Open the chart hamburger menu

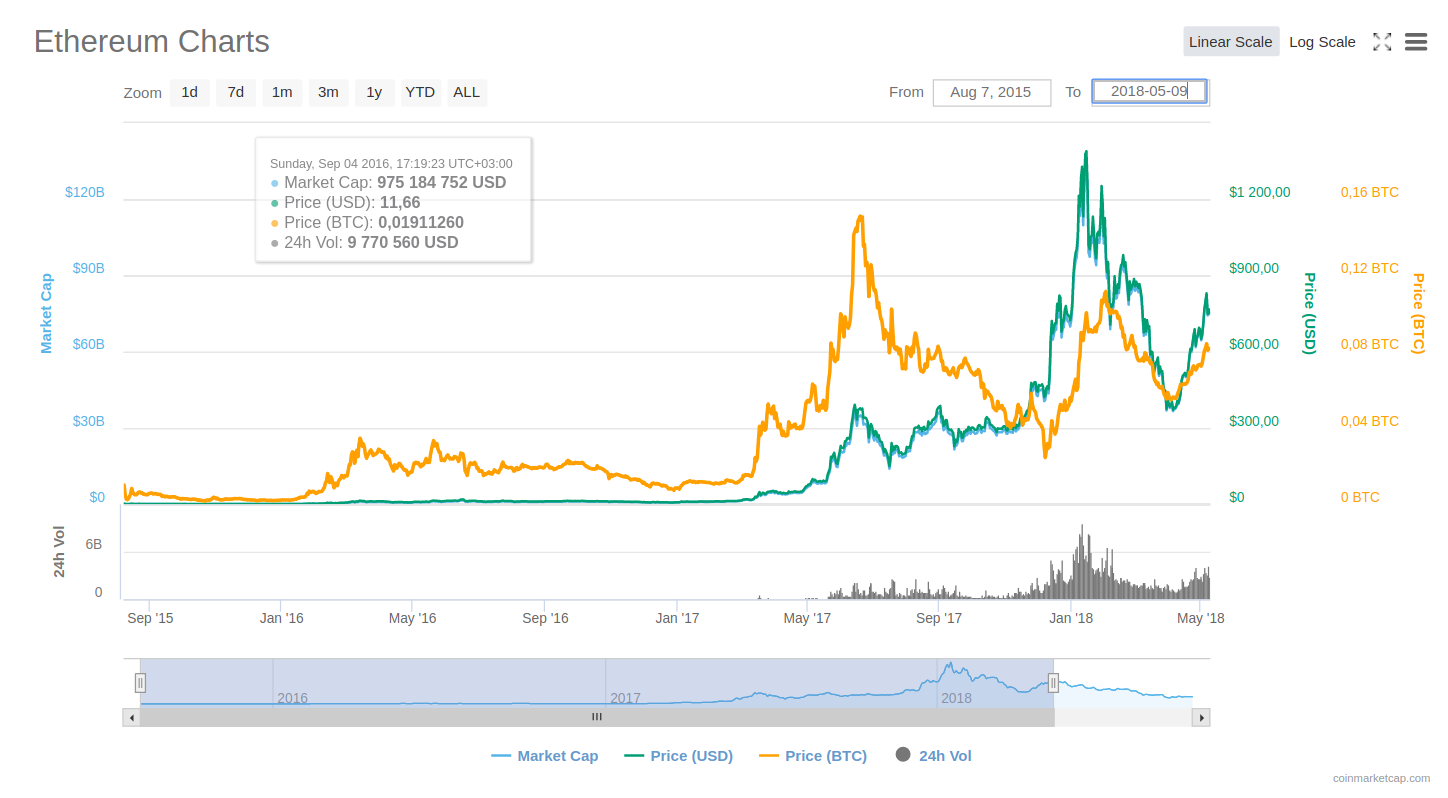(x=1415, y=42)
